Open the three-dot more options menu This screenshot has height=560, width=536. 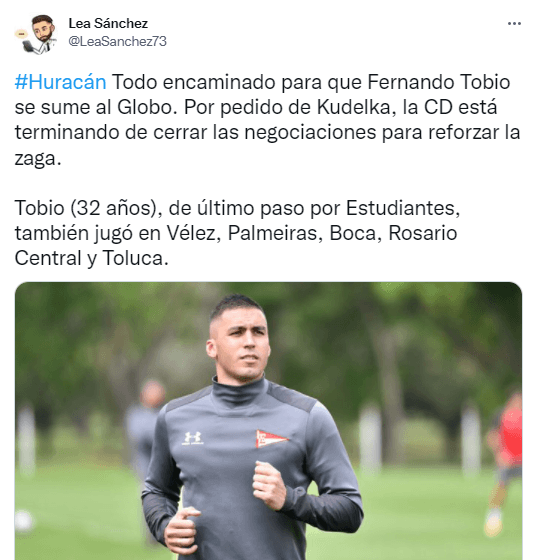pos(514,24)
